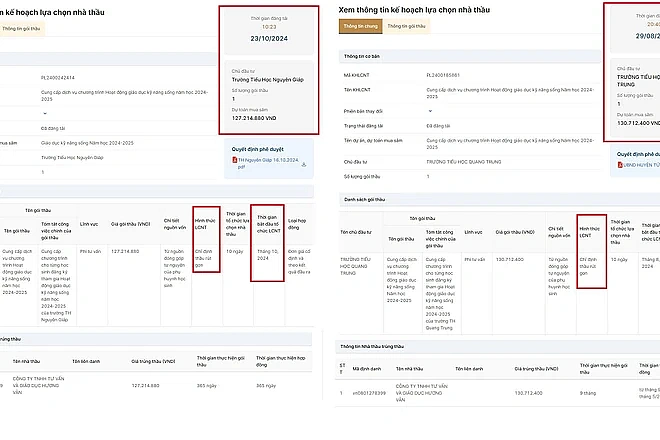Click the 'Trạng thái đăng tải' field label
This screenshot has height=440, width=660.
[x=364, y=126]
